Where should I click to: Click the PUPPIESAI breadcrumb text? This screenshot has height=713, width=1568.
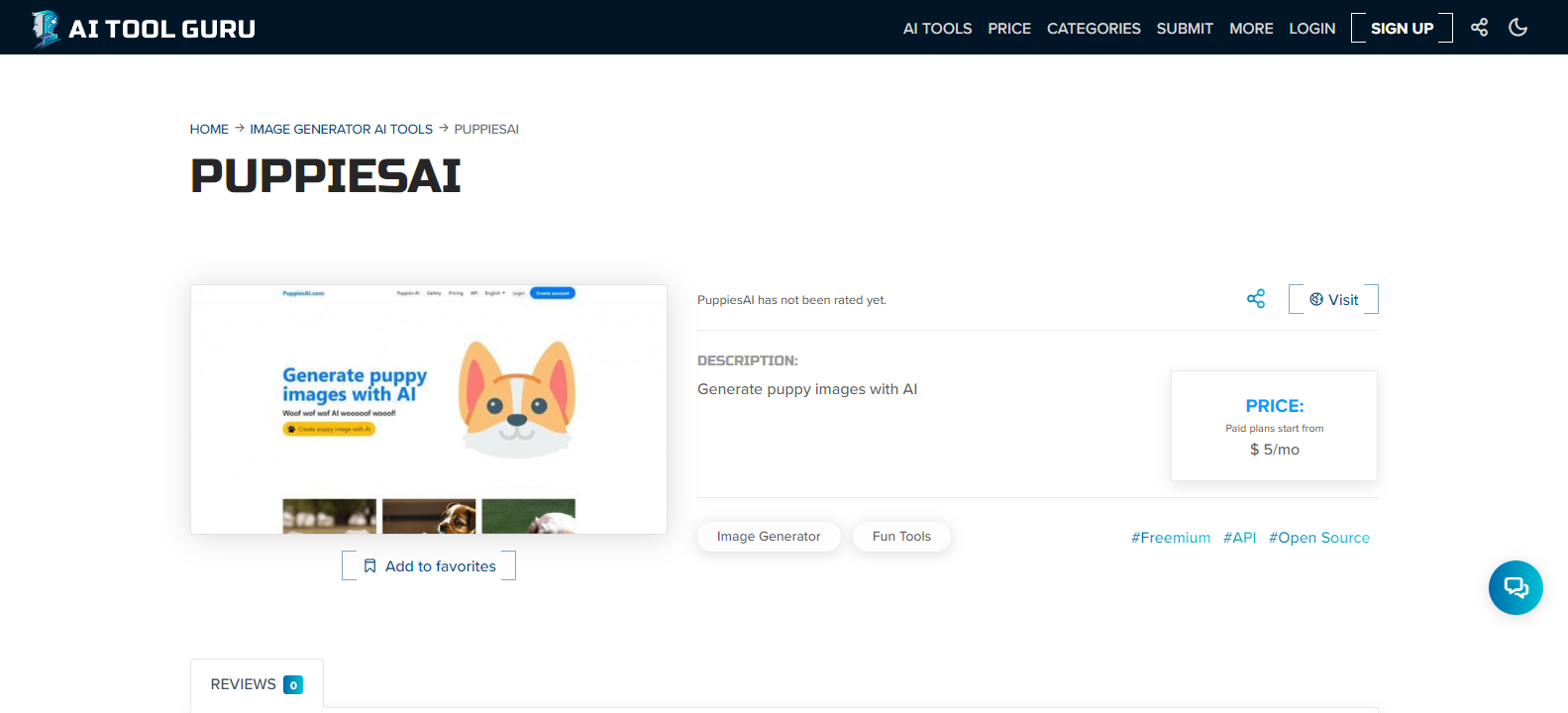[x=486, y=129]
